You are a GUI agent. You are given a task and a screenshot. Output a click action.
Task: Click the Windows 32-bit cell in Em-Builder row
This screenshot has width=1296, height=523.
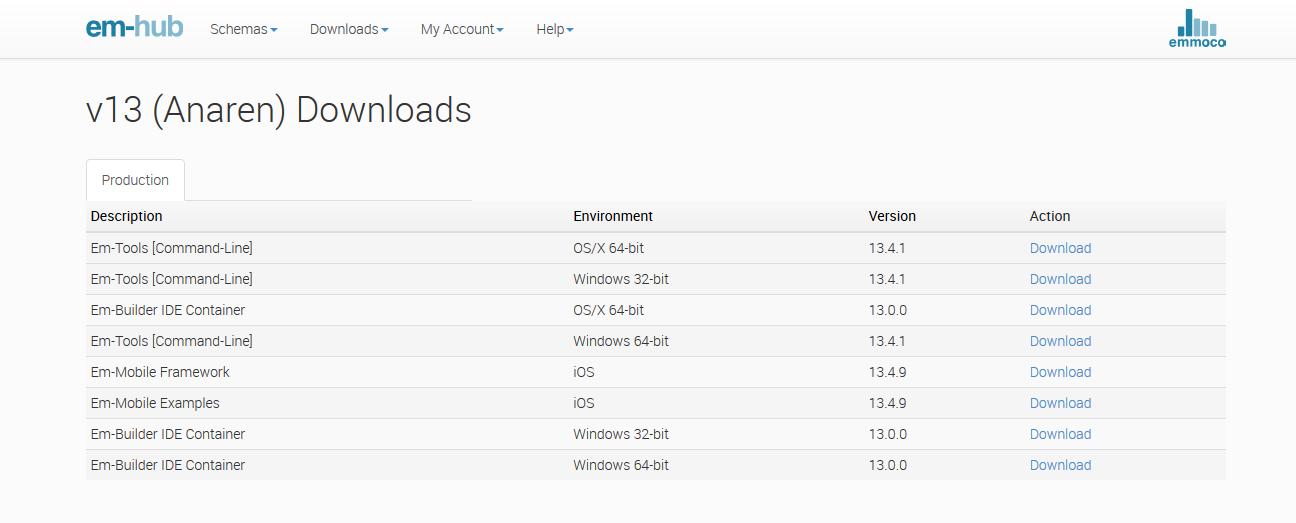(621, 434)
